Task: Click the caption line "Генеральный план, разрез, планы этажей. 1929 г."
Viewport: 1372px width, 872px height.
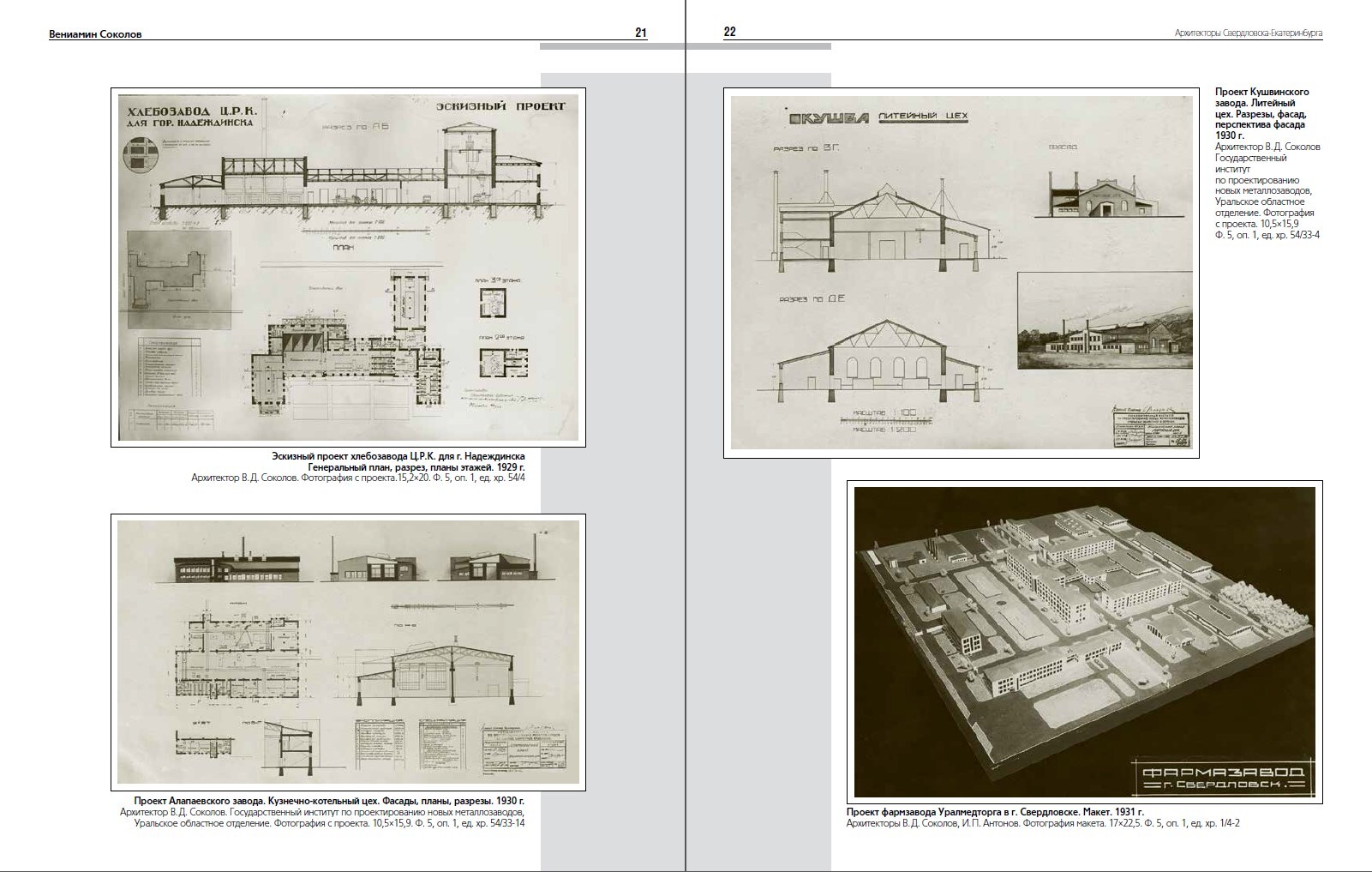Action: coord(416,467)
